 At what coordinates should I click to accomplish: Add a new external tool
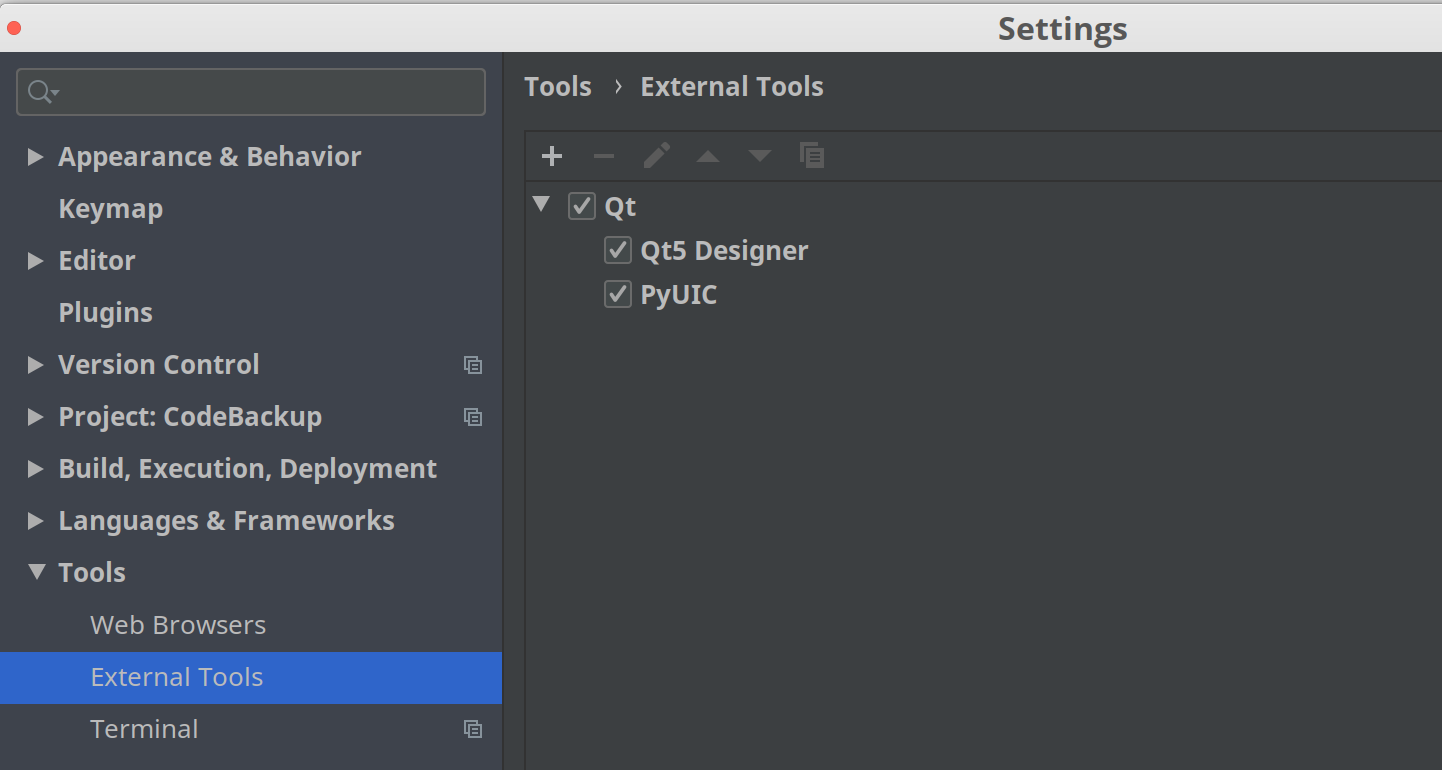(552, 156)
